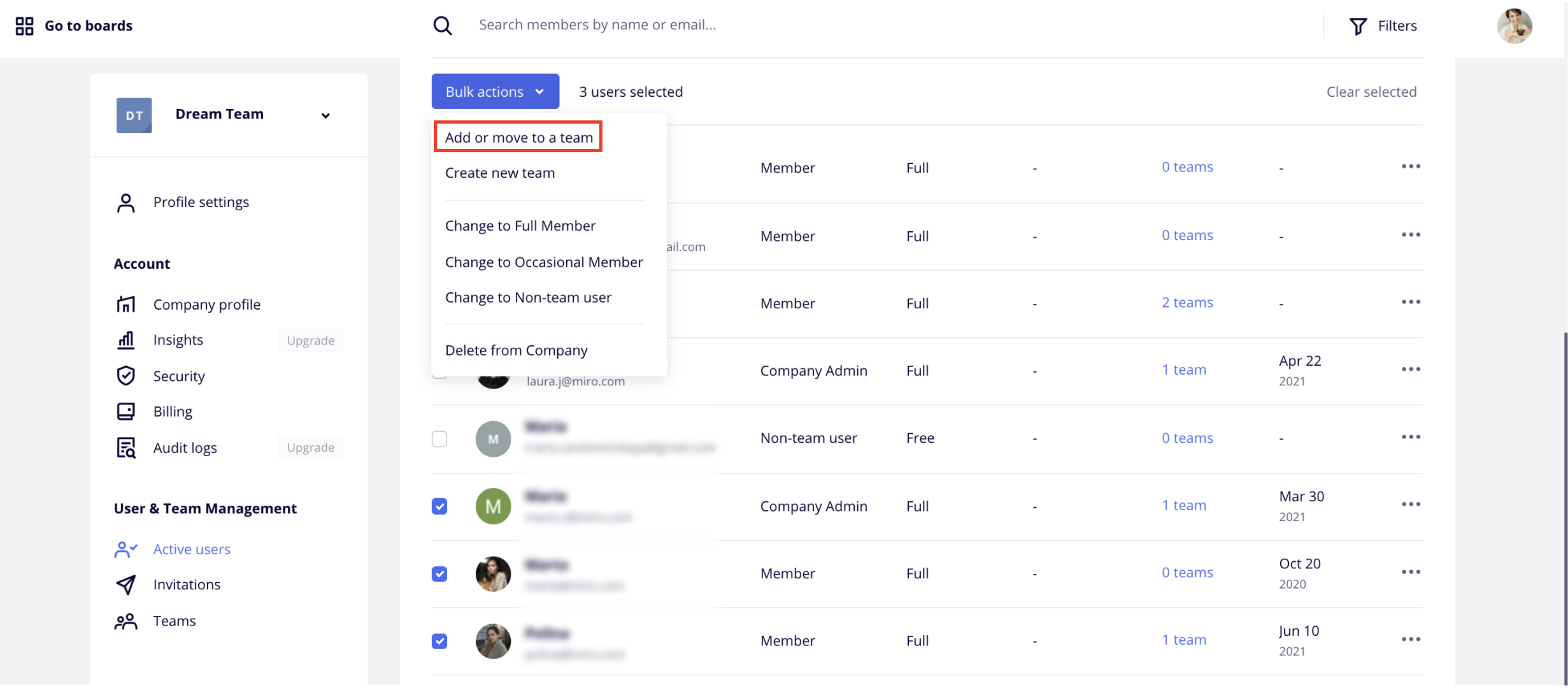Screen dimensions: 1568x688
Task: Uncheck the Member row dated Oct 20
Action: tap(439, 574)
